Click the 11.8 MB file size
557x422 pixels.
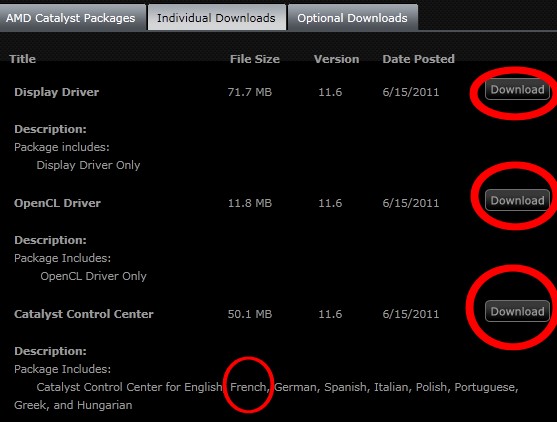(x=250, y=203)
